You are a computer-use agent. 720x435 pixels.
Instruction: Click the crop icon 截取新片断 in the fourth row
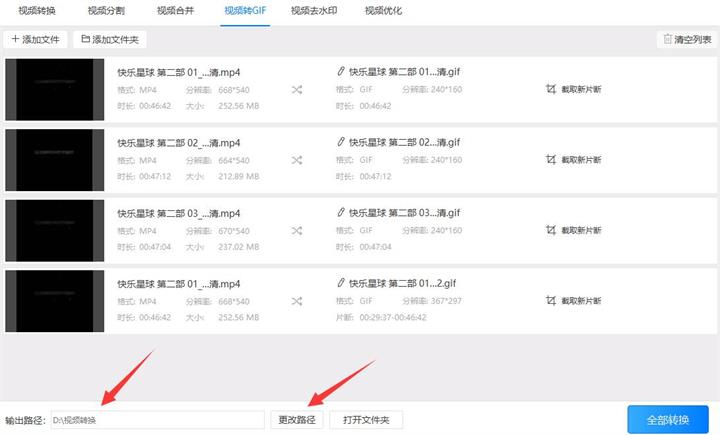tap(551, 300)
